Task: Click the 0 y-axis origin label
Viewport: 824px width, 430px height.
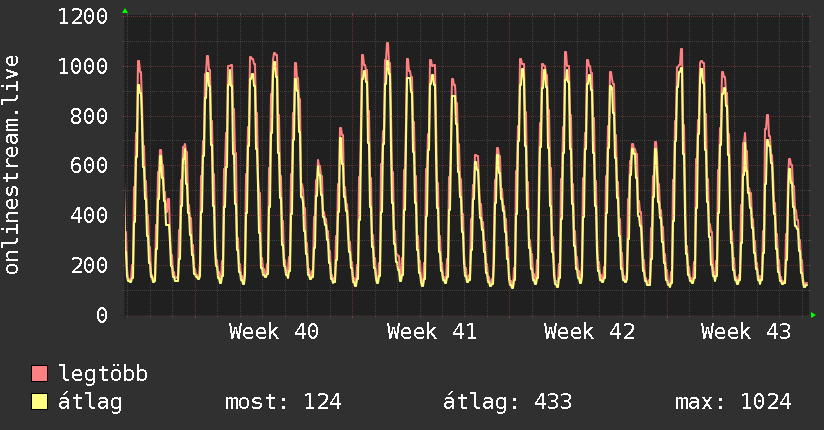Action: click(101, 316)
